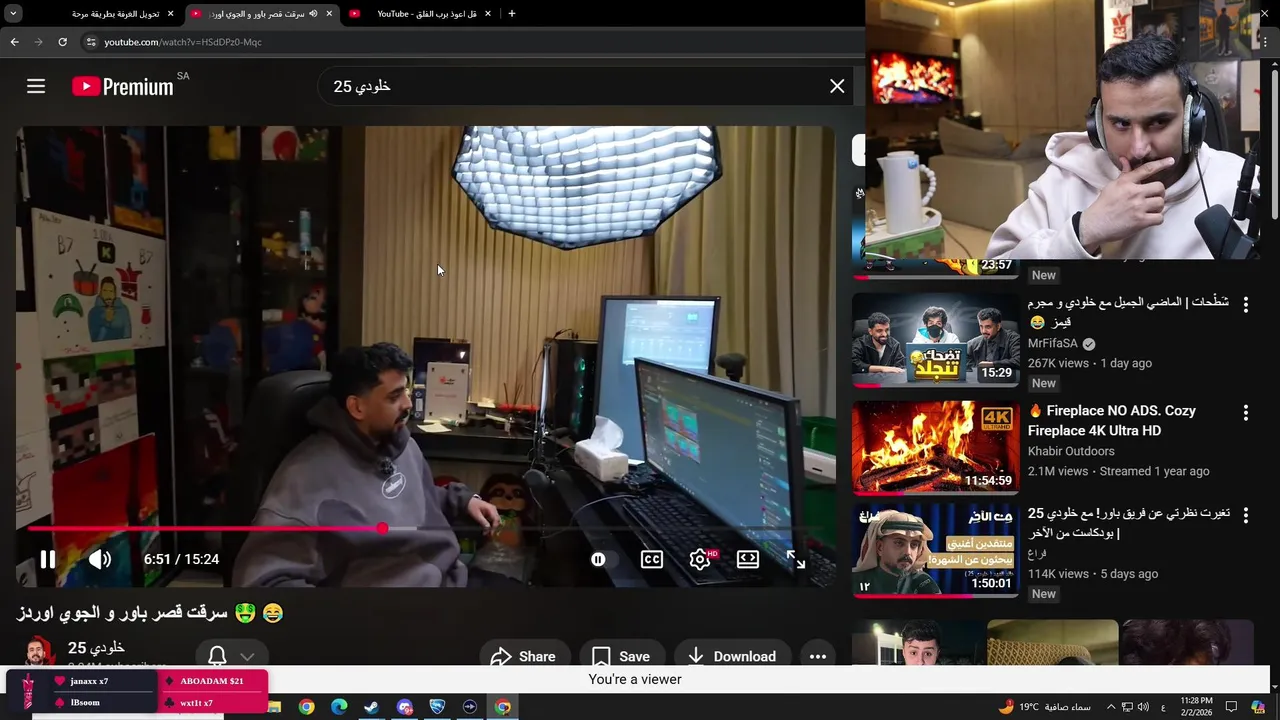Download the video with the Download button
Image resolution: width=1280 pixels, height=720 pixels.
click(x=732, y=656)
